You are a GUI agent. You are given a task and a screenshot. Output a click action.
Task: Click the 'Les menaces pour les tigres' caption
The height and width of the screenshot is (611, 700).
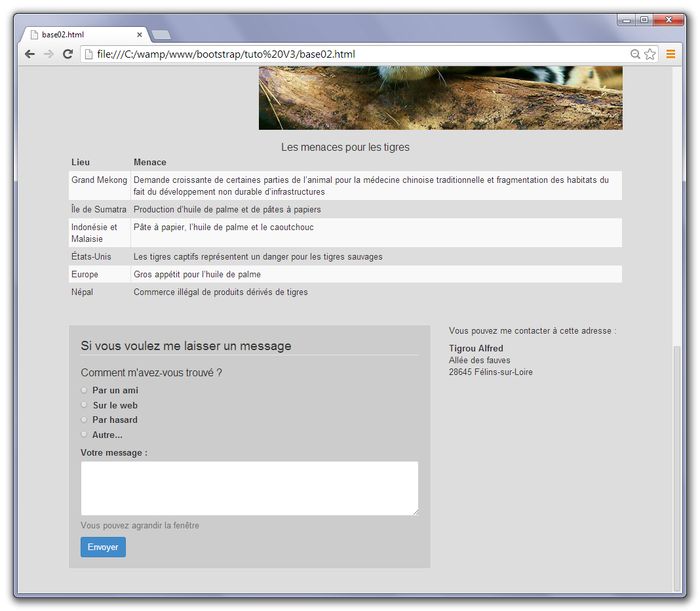[x=345, y=147]
